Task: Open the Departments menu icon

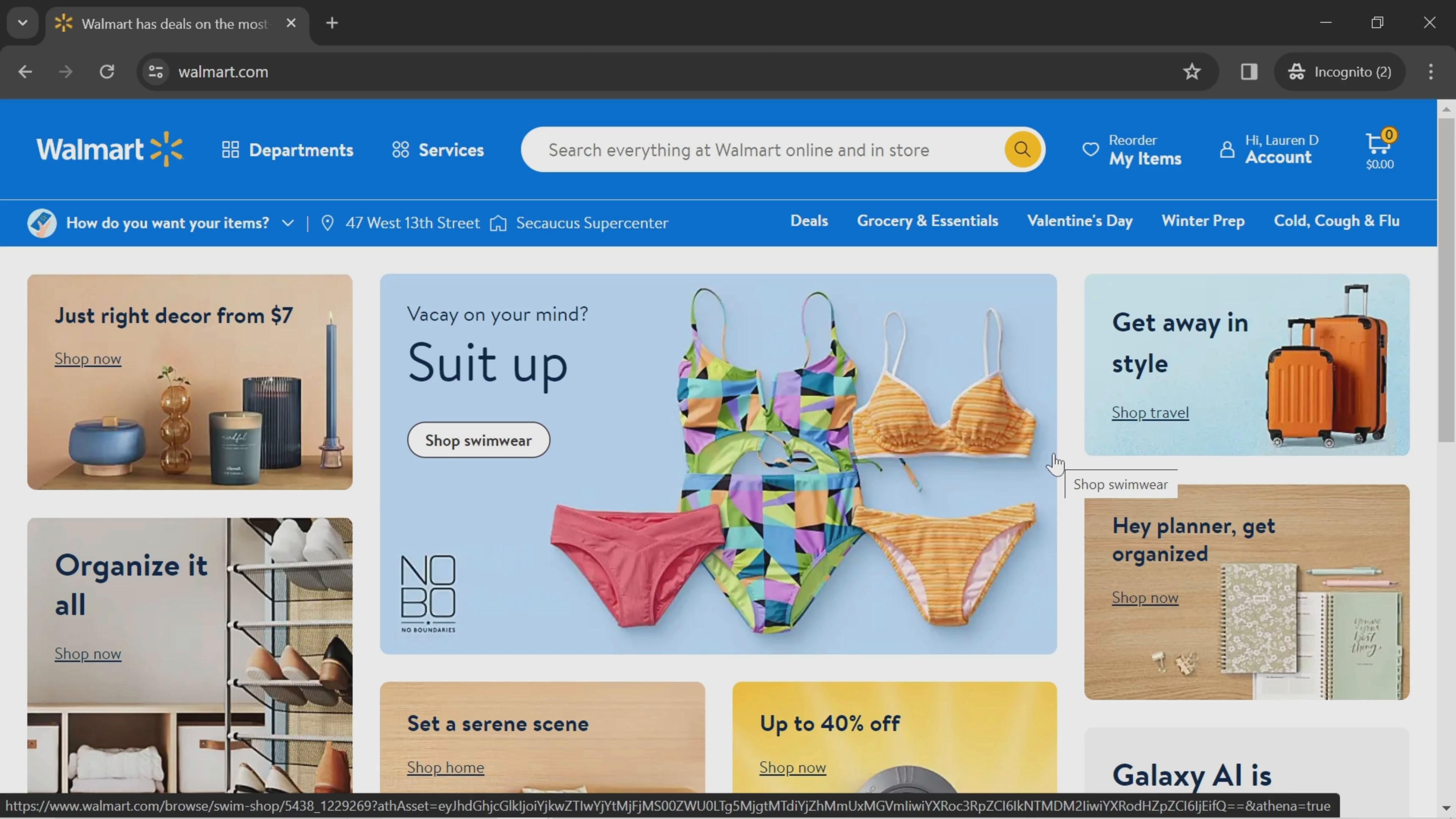Action: coord(231,150)
